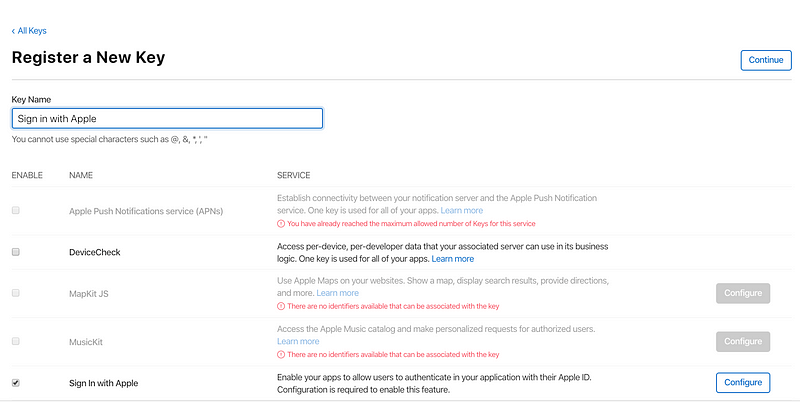Click the 'Register a New Key' heading
Image resolution: width=800 pixels, height=403 pixels.
pos(88,57)
